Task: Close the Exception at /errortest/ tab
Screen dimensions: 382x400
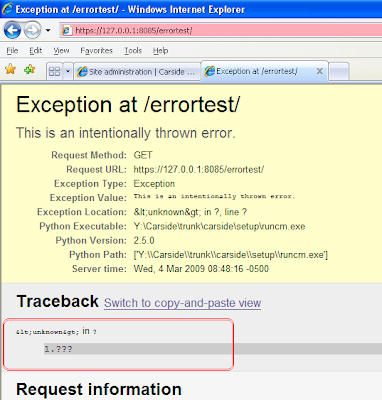Action: (319, 71)
